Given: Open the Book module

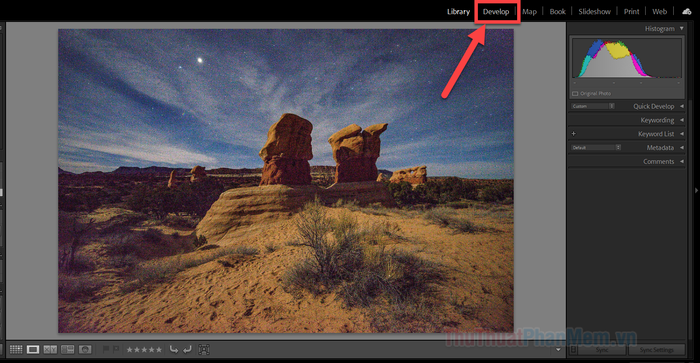Looking at the screenshot, I should click(x=557, y=12).
